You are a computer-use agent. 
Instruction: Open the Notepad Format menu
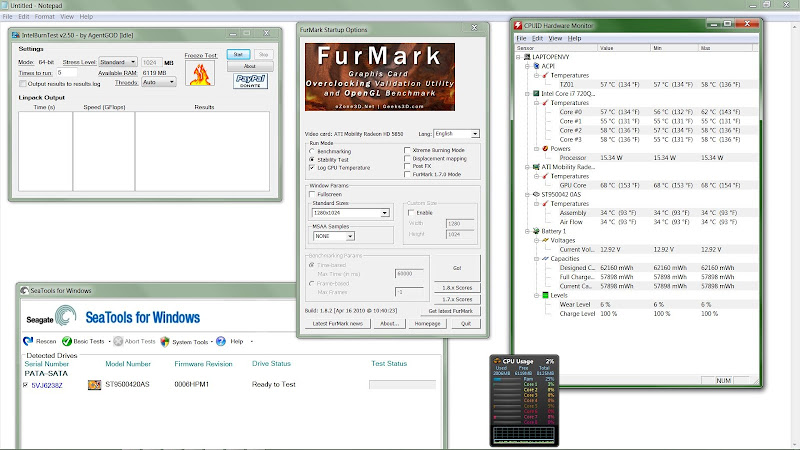tap(44, 16)
